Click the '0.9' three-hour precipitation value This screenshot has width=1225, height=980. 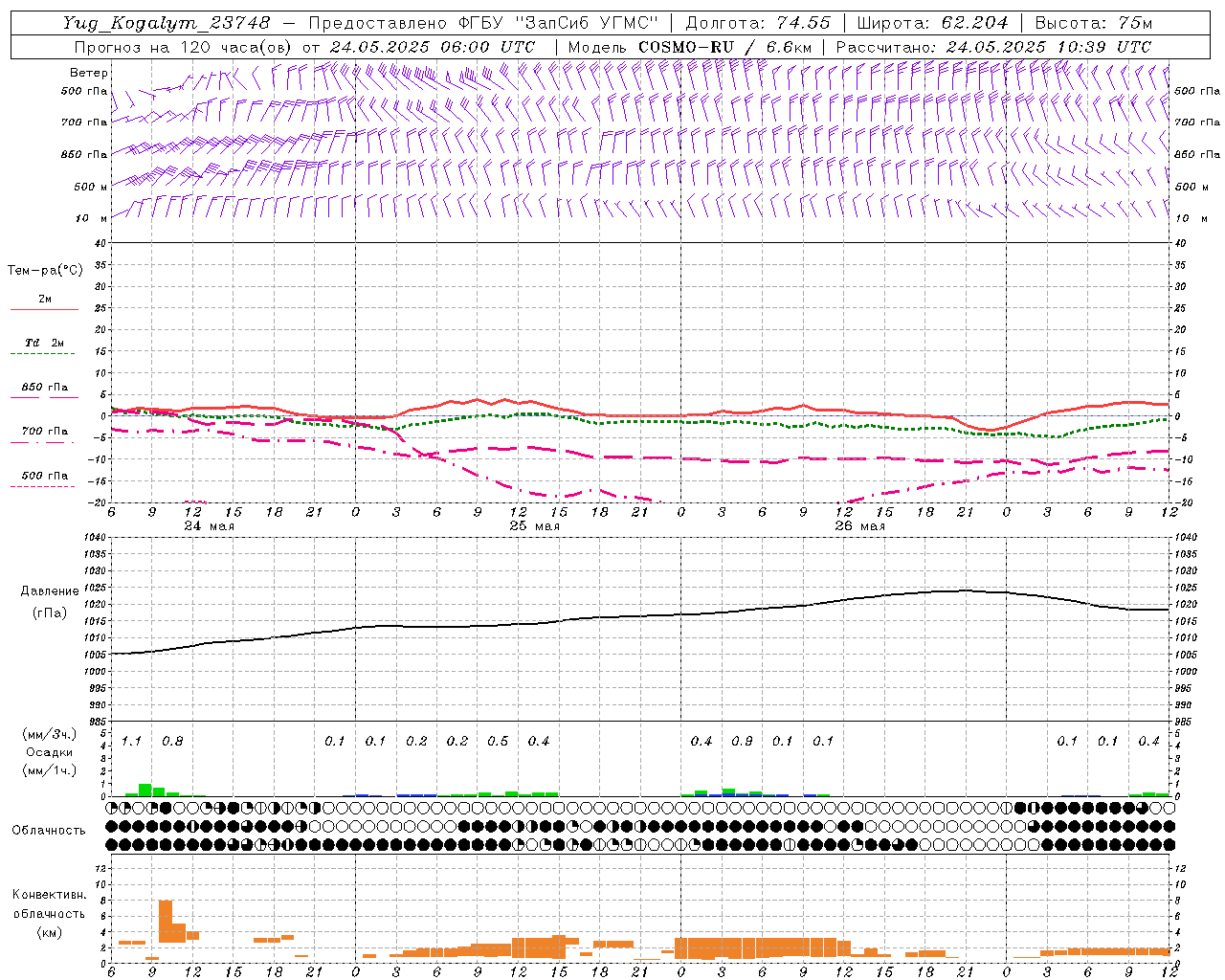click(x=742, y=742)
